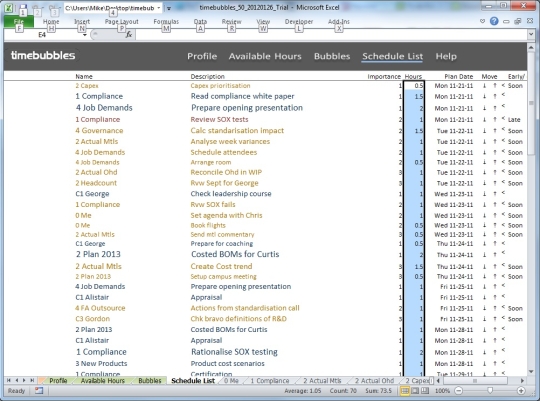Screen dimensions: 540x401
Task: Click the zoom out minus icon
Action: (x=458, y=391)
